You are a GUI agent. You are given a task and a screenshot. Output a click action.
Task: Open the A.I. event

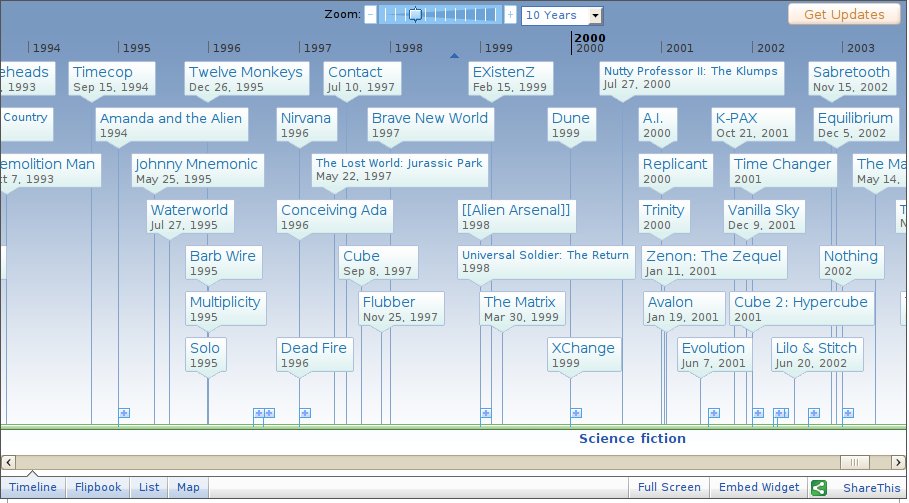(x=657, y=125)
